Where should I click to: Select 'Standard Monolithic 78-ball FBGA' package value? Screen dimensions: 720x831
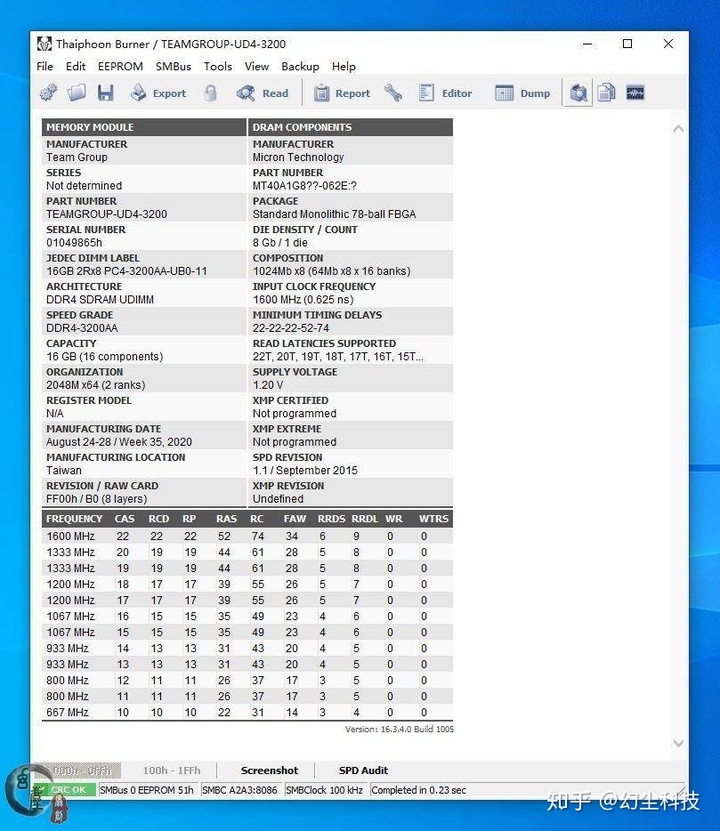[x=334, y=214]
